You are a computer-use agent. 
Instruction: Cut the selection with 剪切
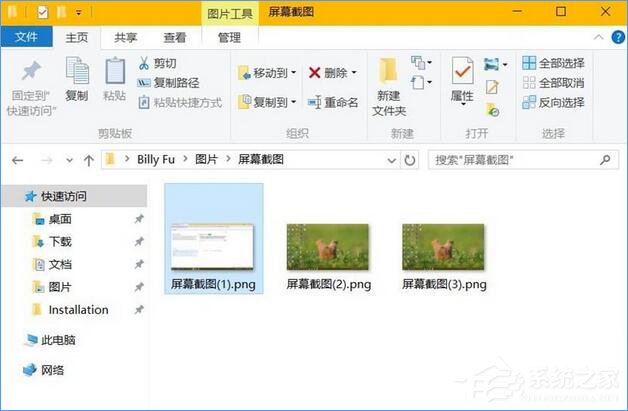157,63
